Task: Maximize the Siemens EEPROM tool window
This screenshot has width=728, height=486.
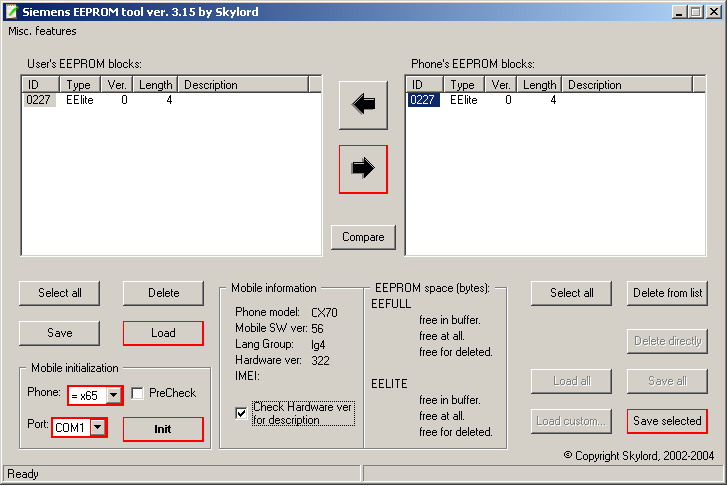Action: point(696,12)
